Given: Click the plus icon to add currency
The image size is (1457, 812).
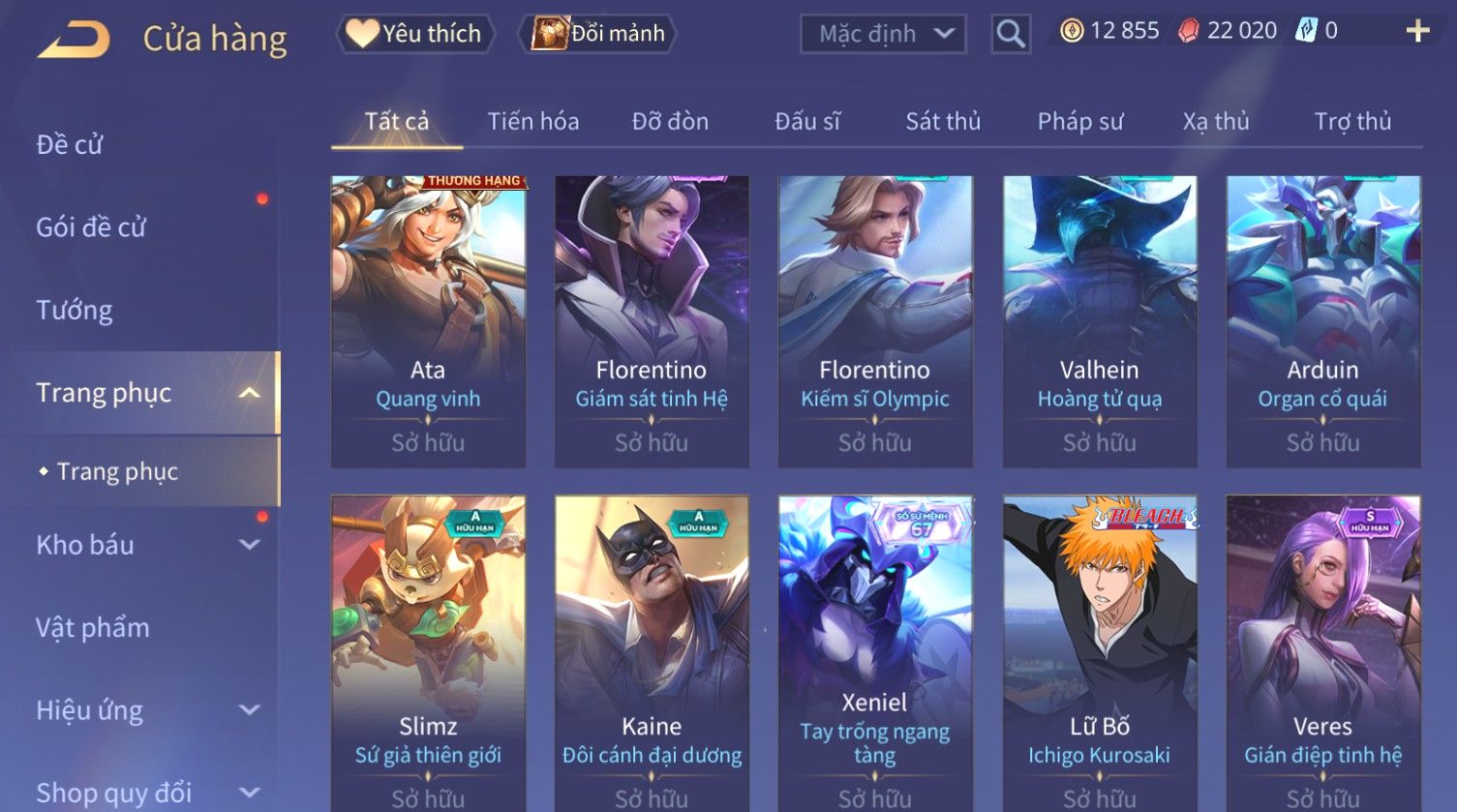Looking at the screenshot, I should click(x=1417, y=32).
